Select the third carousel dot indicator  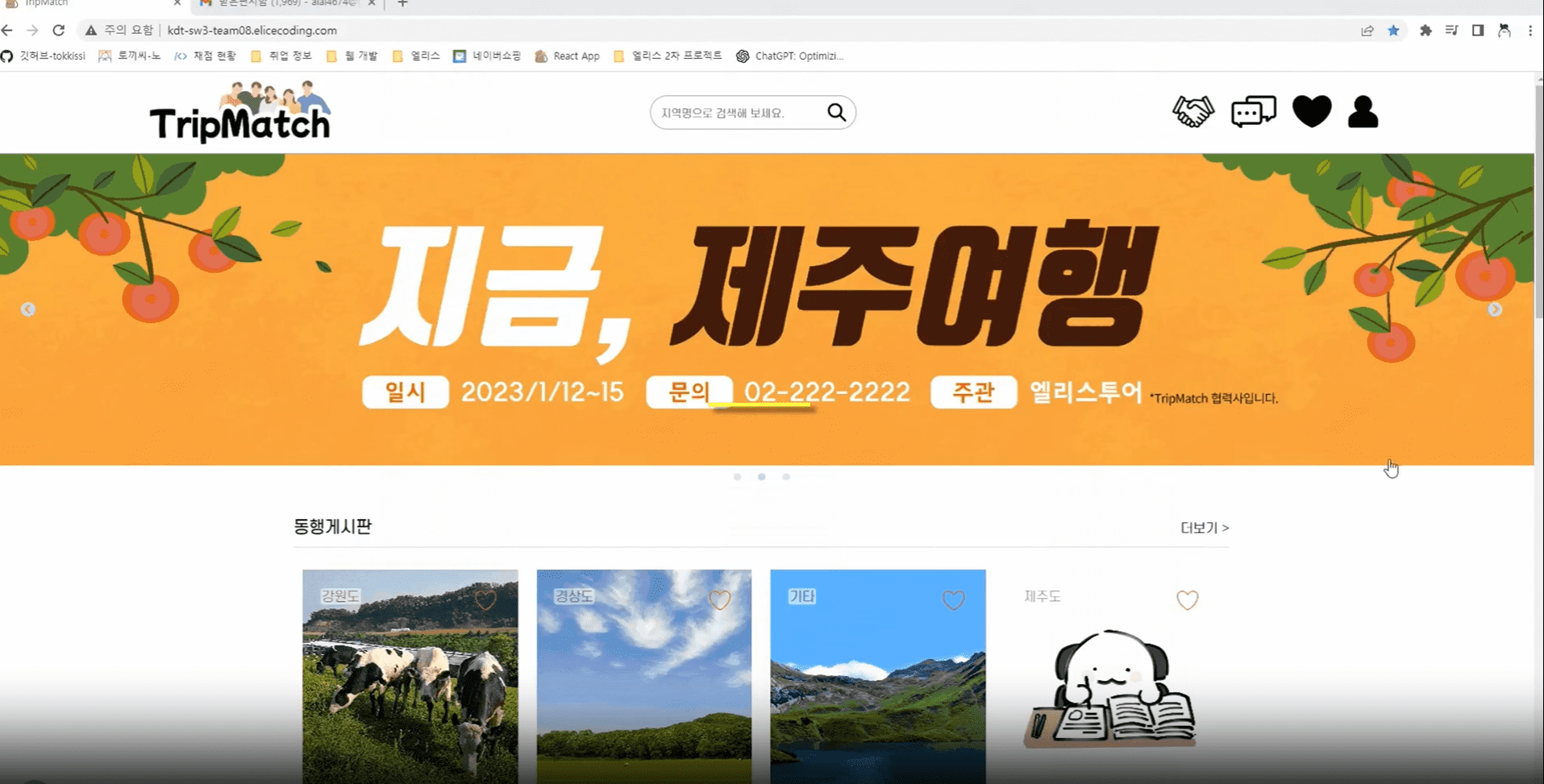click(x=786, y=477)
